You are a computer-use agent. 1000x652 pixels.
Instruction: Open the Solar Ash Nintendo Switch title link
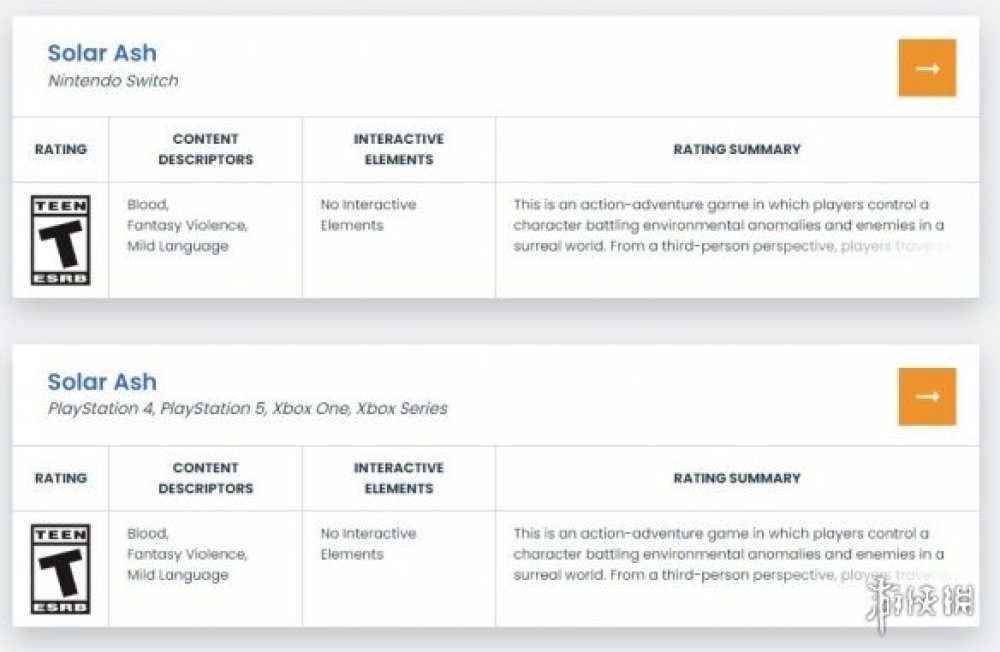102,53
